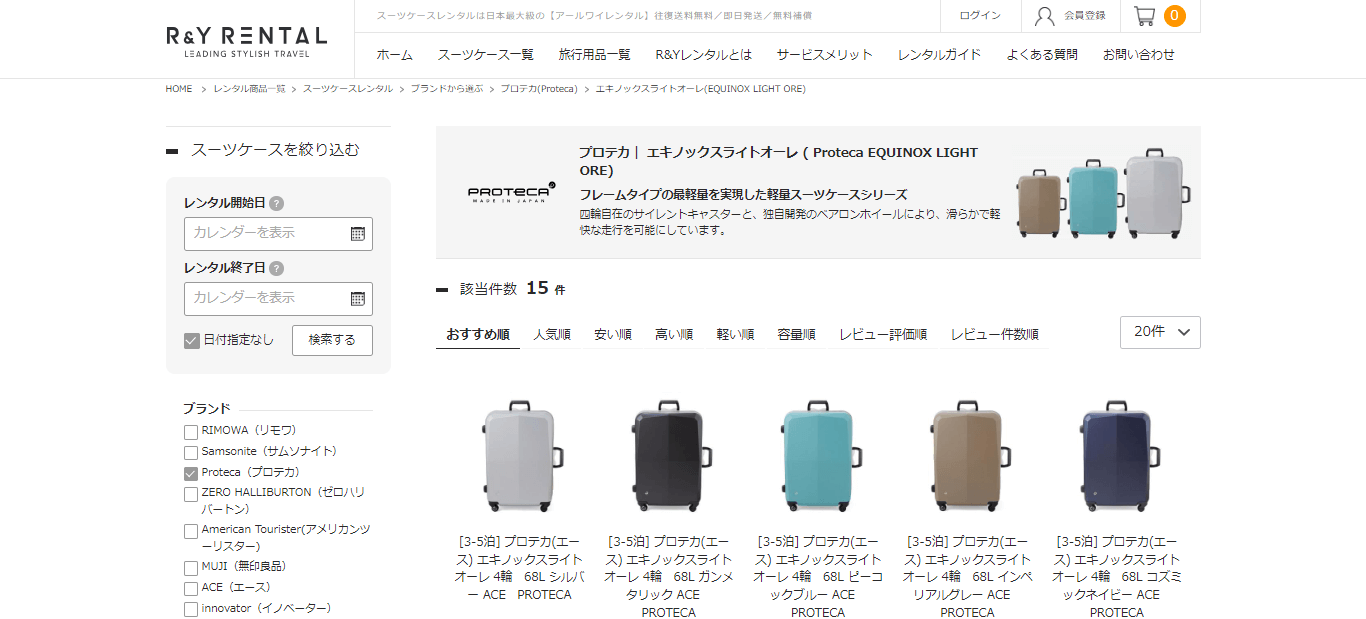Click the ログイン link
1366x619 pixels.
click(980, 16)
